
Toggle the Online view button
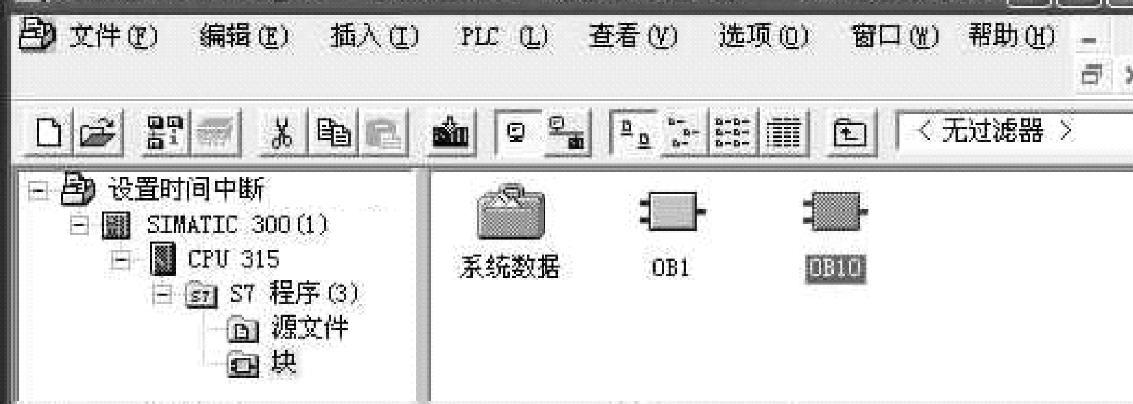point(567,133)
